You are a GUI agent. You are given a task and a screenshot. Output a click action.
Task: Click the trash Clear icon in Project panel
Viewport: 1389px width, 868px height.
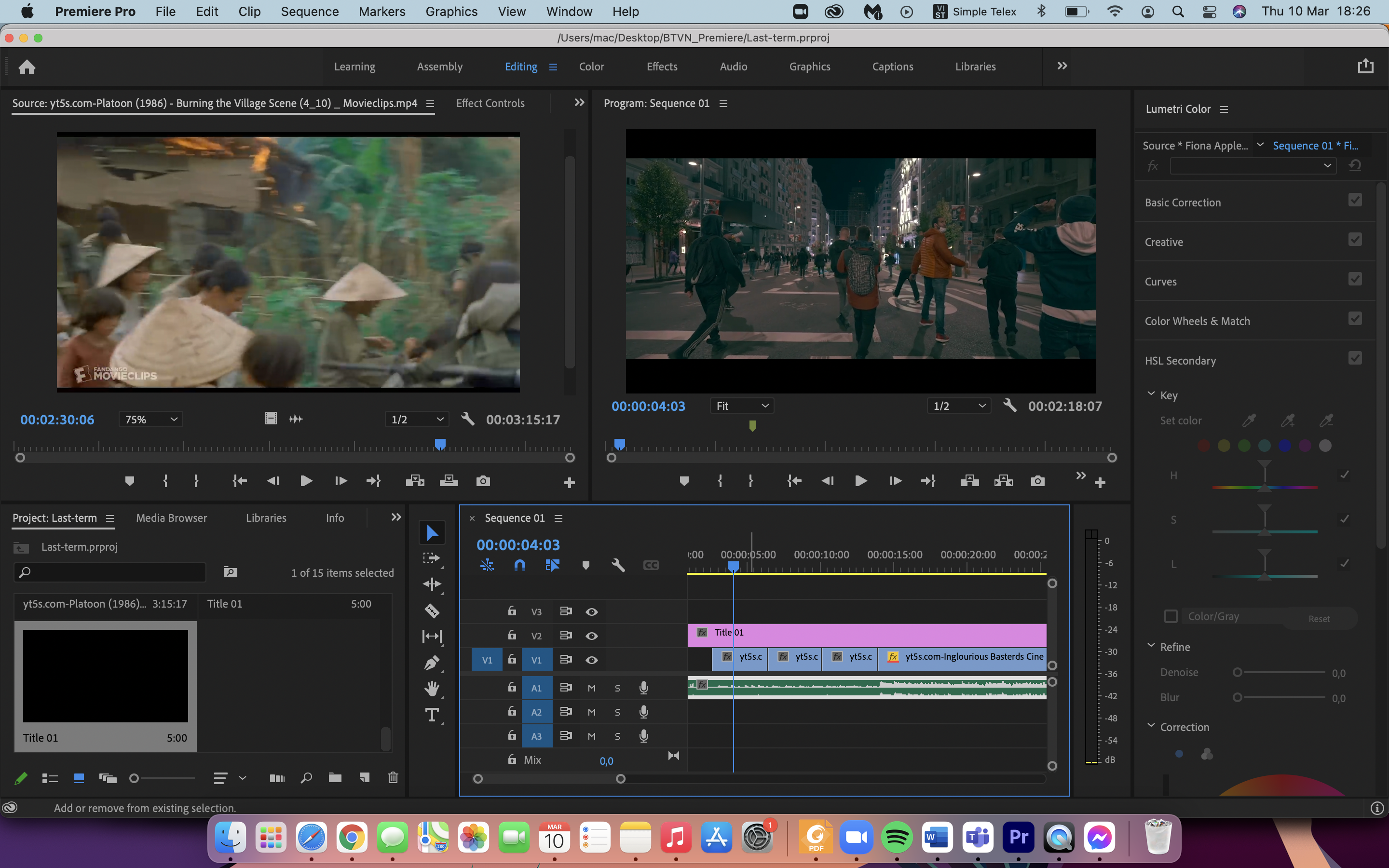(393, 778)
